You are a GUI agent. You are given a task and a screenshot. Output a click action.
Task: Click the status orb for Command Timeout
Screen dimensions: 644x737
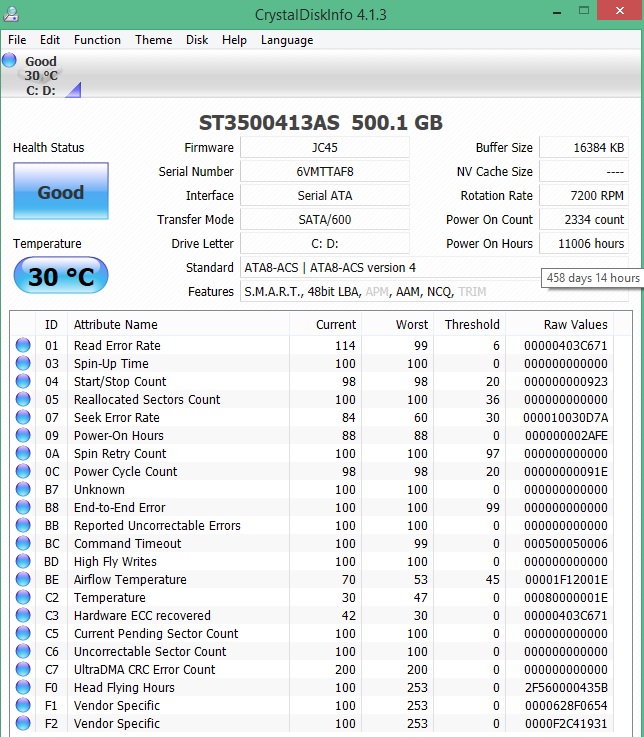click(23, 543)
